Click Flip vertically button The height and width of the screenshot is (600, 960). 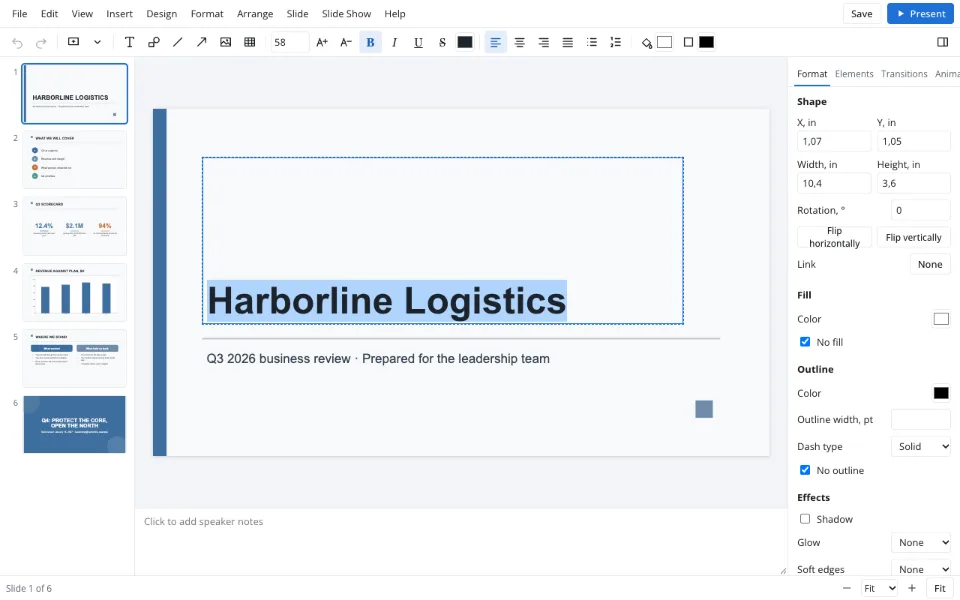[913, 237]
